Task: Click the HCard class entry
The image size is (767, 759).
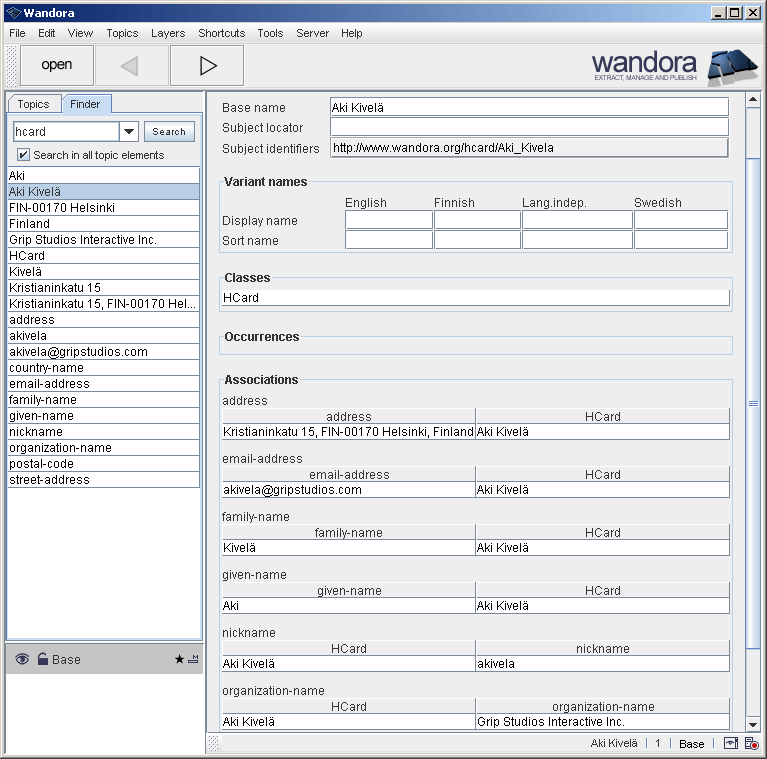Action: click(x=475, y=297)
